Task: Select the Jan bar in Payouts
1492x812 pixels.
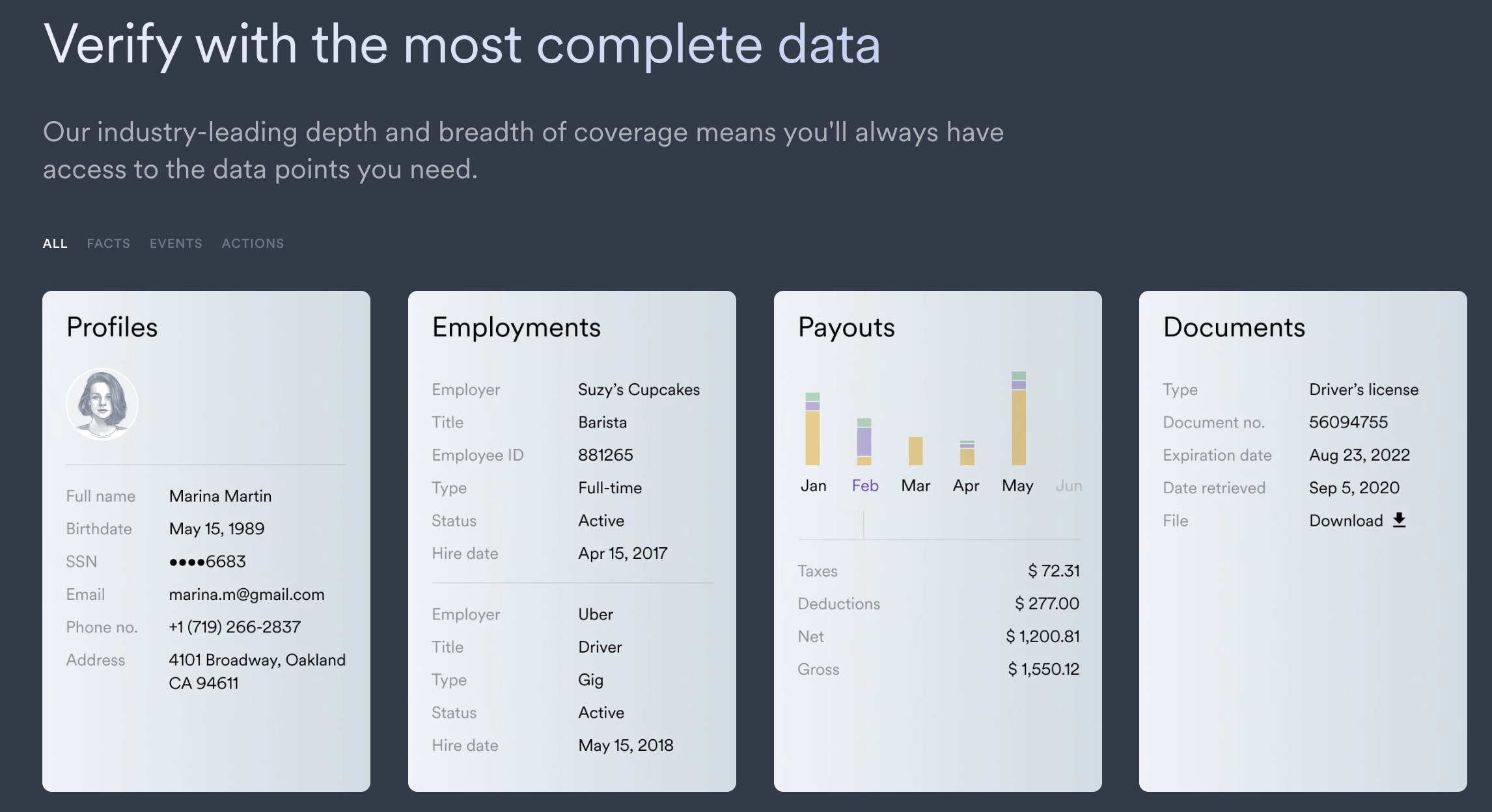Action: click(812, 429)
